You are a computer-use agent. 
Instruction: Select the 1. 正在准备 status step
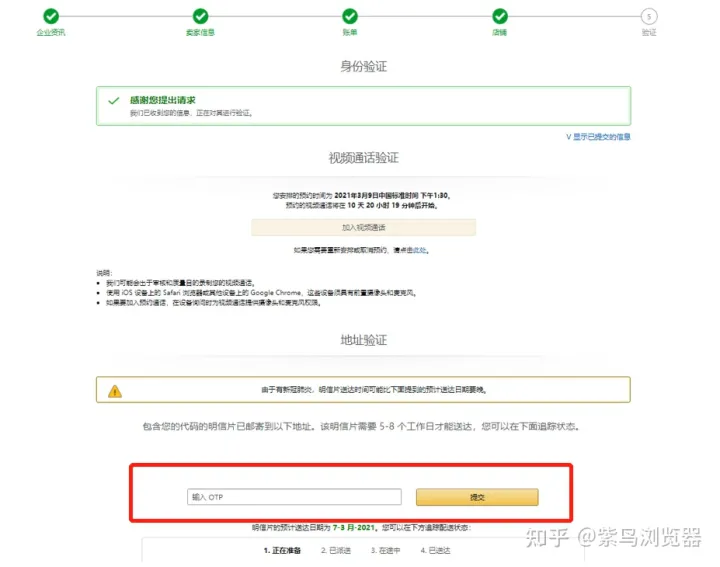(282, 550)
